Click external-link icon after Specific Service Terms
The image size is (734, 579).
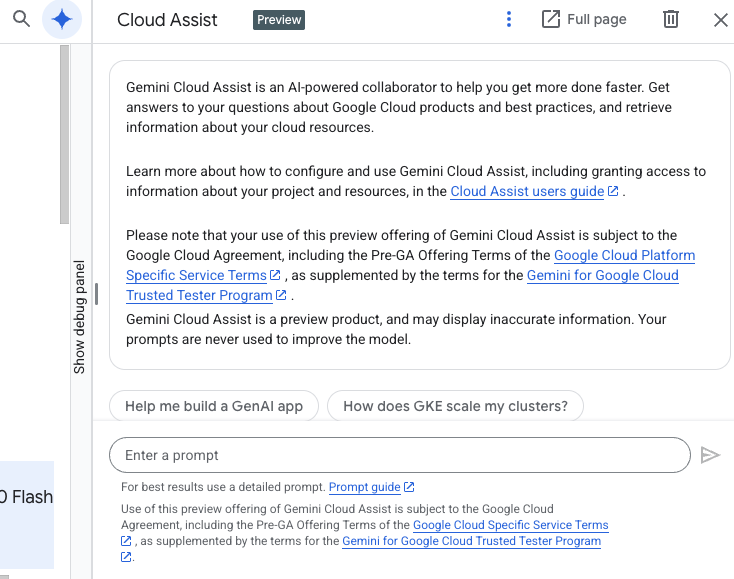point(275,275)
